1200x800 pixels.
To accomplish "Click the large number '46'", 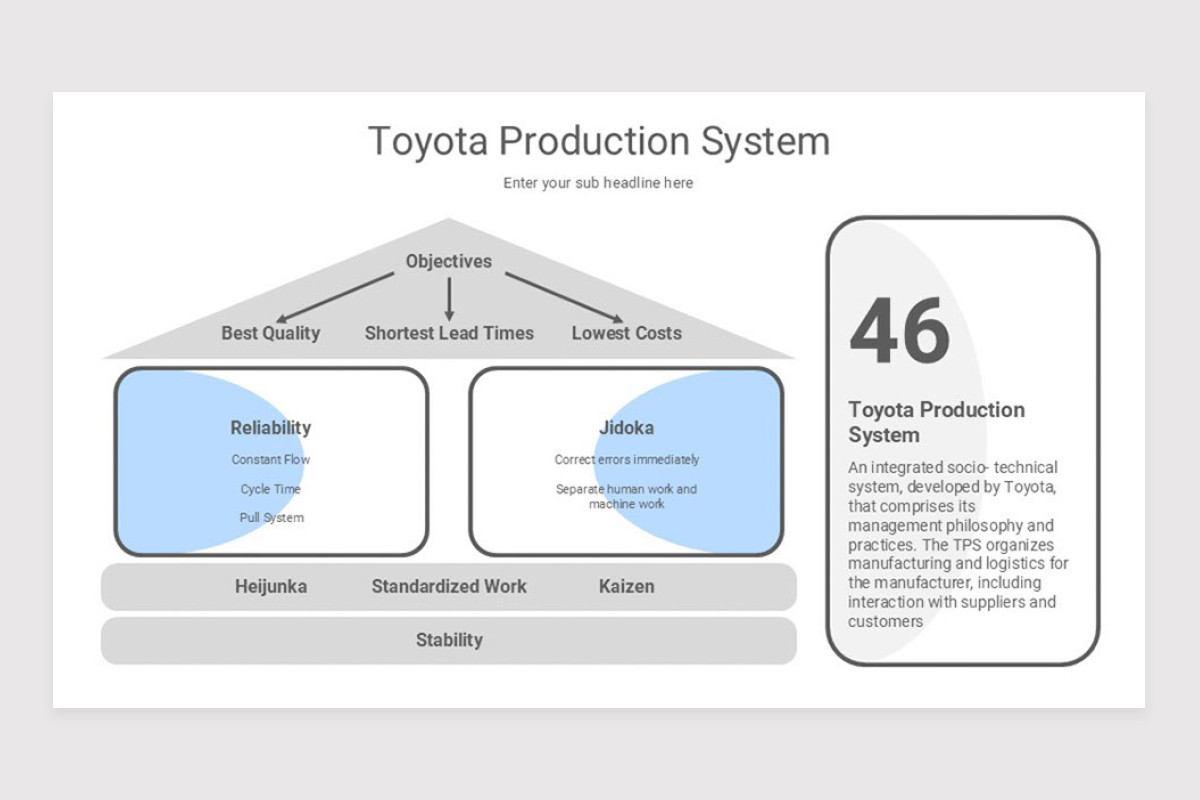I will [900, 331].
